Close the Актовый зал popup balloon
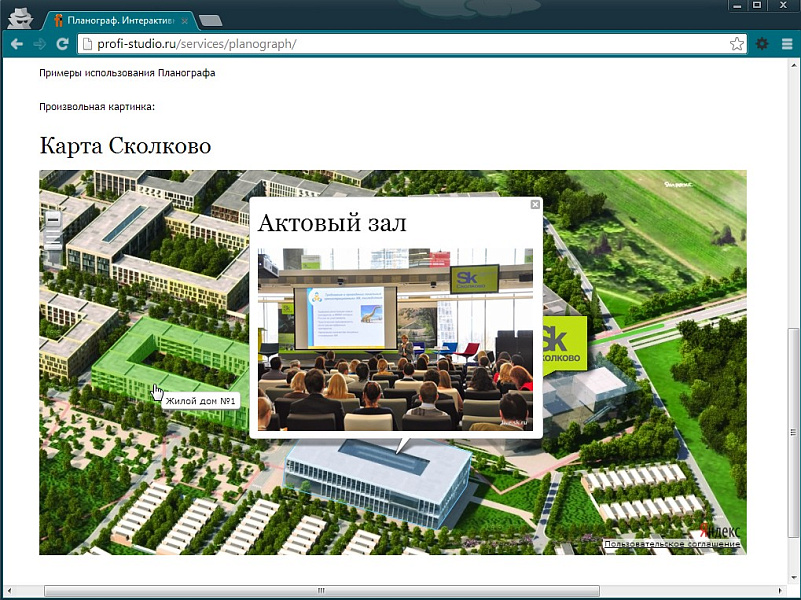The height and width of the screenshot is (600, 801). [535, 205]
